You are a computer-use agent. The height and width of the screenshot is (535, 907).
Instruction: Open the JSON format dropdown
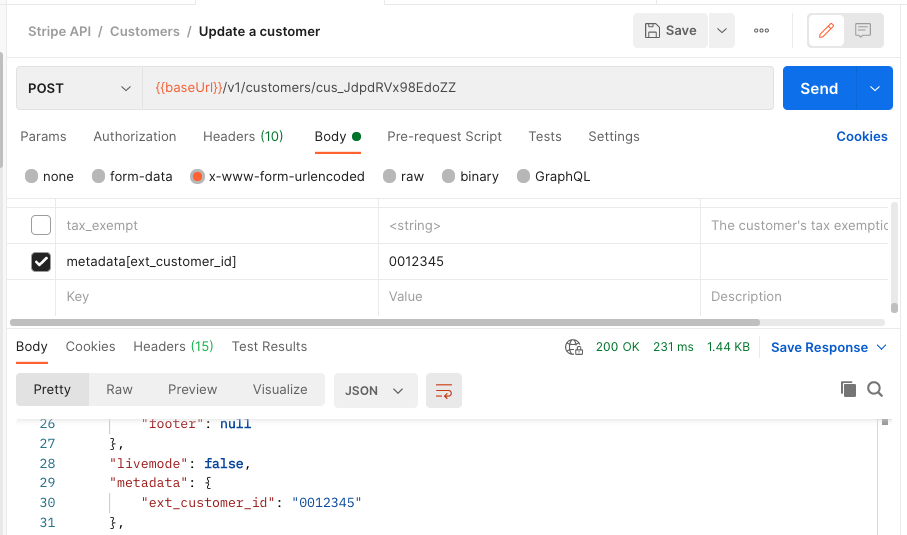[375, 390]
